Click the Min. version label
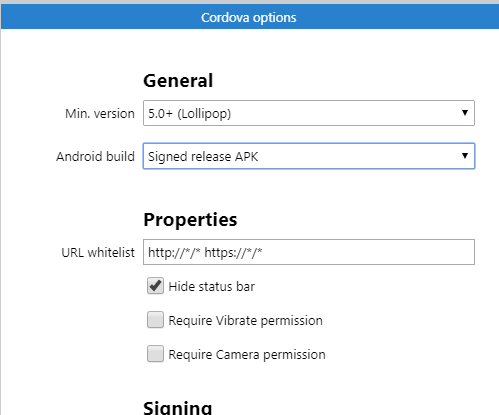 point(100,114)
